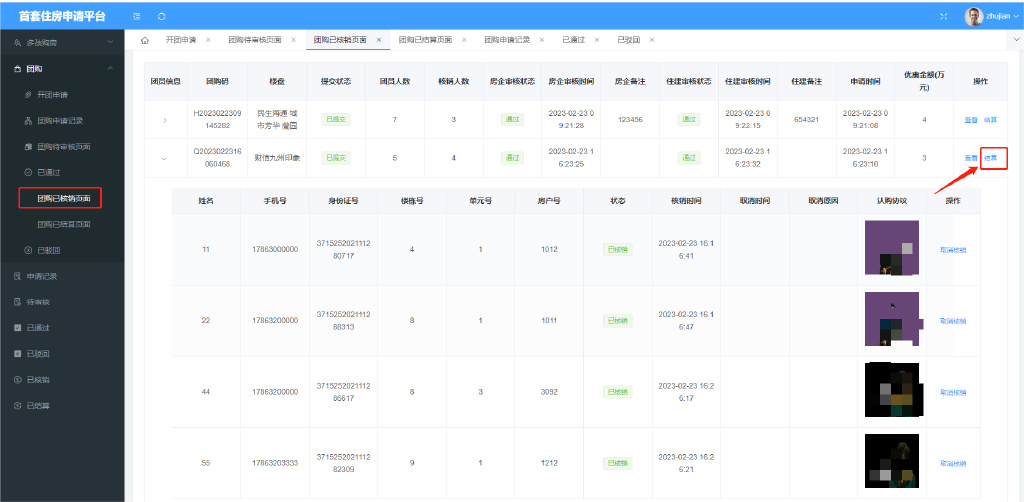Open 认购协议 image for member 44
This screenshot has height=502, width=1024.
click(891, 390)
